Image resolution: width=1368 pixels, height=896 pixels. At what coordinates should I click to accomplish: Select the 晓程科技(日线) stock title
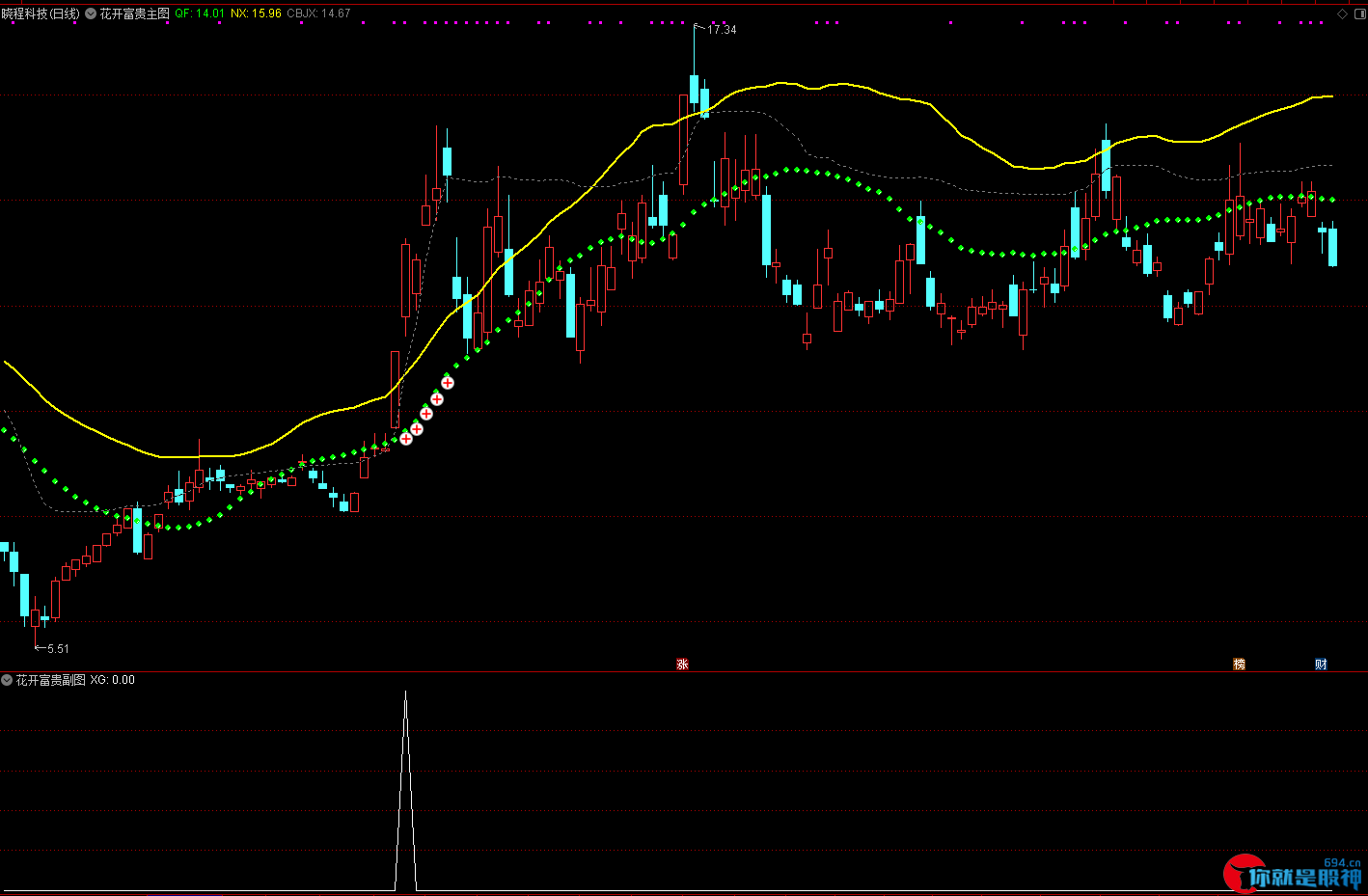click(x=41, y=14)
